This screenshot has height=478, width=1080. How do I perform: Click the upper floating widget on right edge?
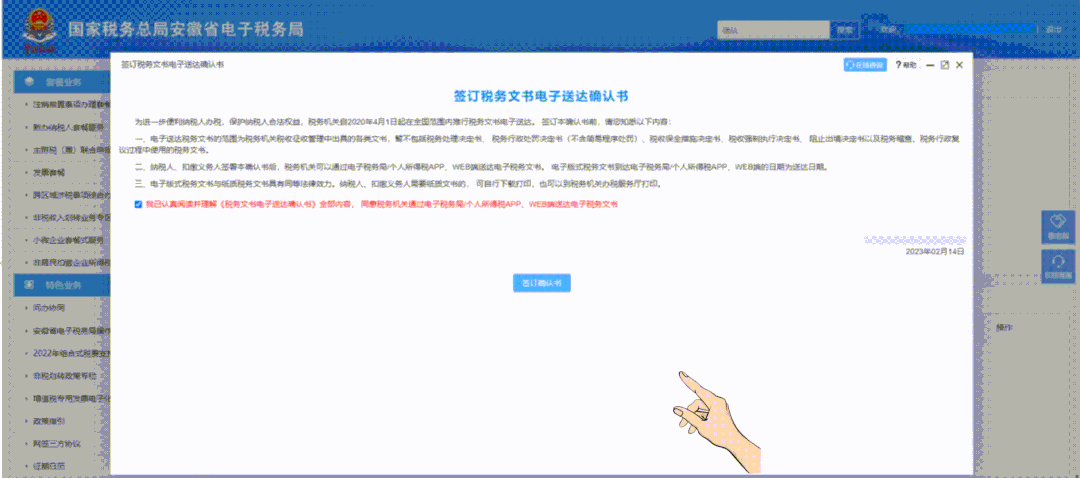pos(1057,227)
